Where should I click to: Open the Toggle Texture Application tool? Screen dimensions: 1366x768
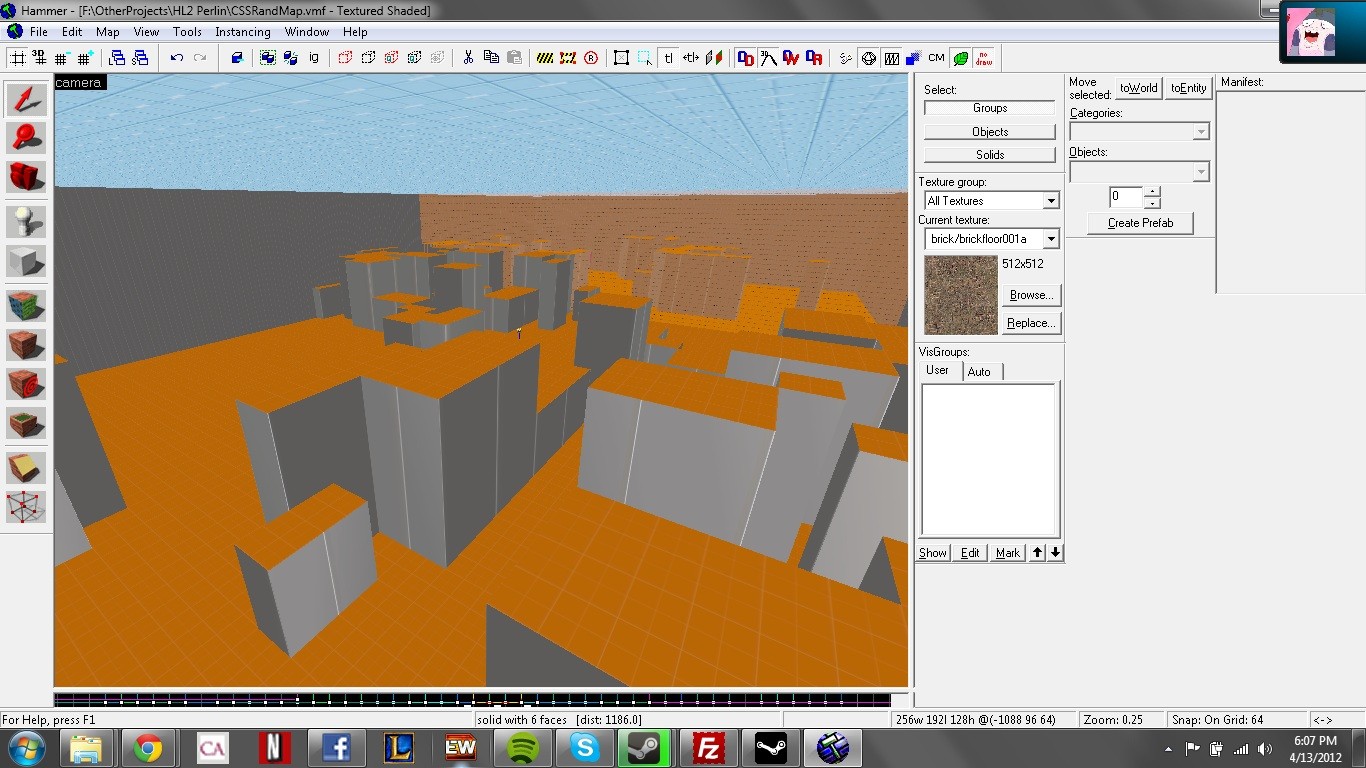coord(27,306)
